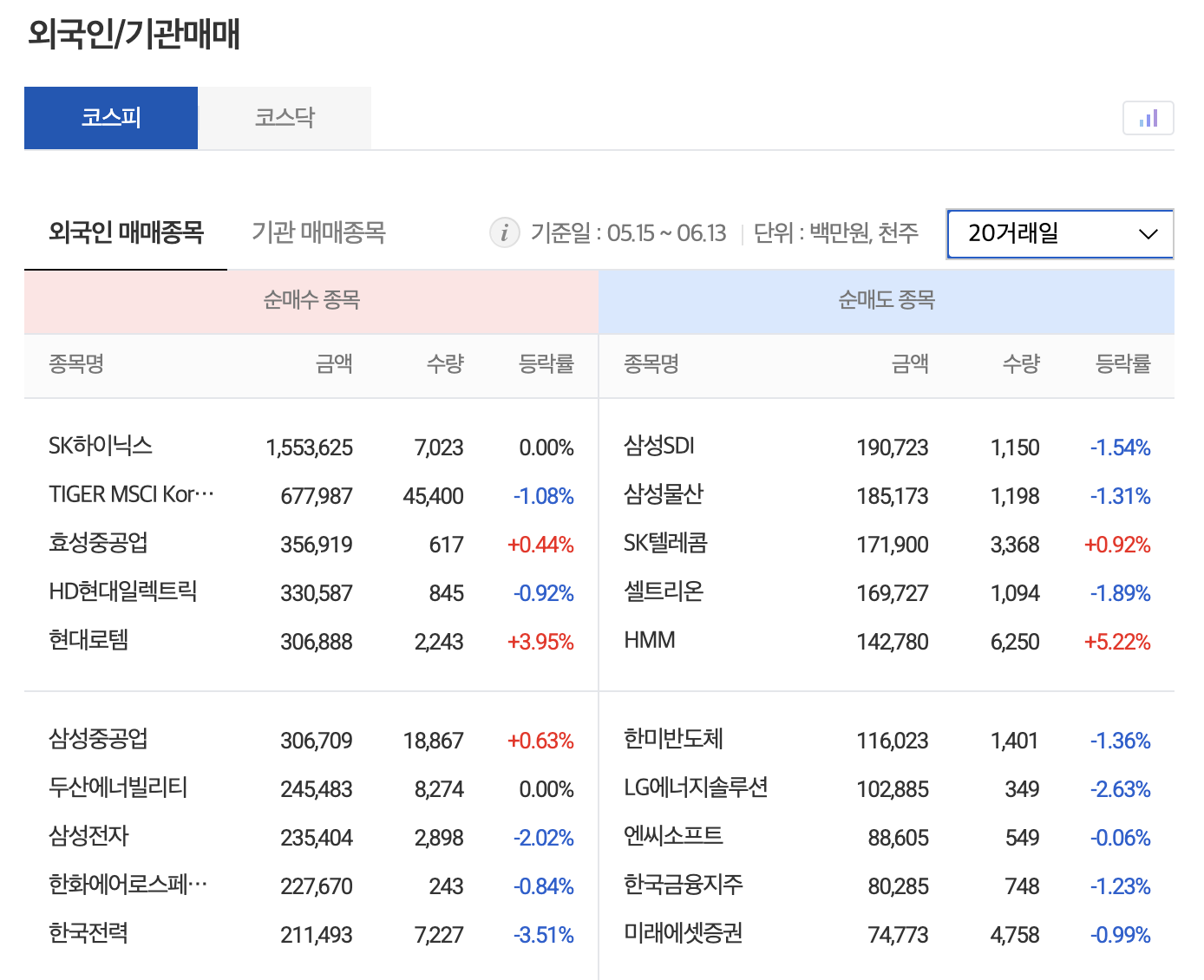The height and width of the screenshot is (980, 1204).
Task: Open the 현대로템 stock link
Action: 88,640
